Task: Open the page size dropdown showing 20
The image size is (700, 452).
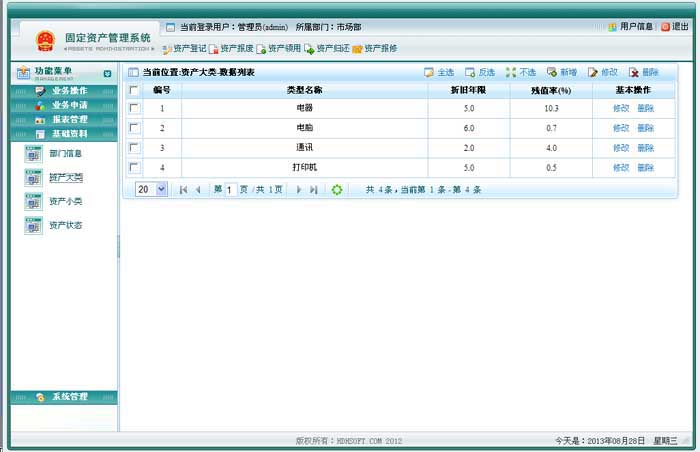Action: pyautogui.click(x=152, y=189)
